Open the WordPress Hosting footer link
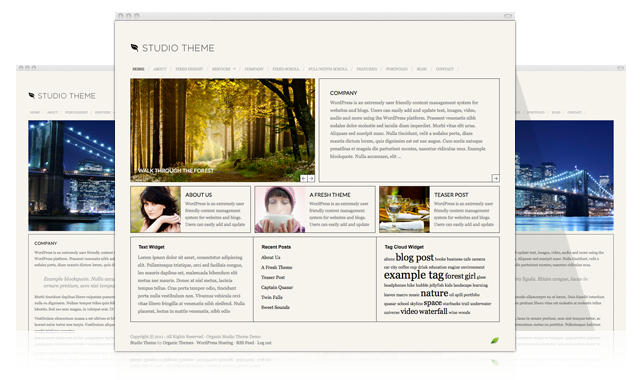 point(215,343)
